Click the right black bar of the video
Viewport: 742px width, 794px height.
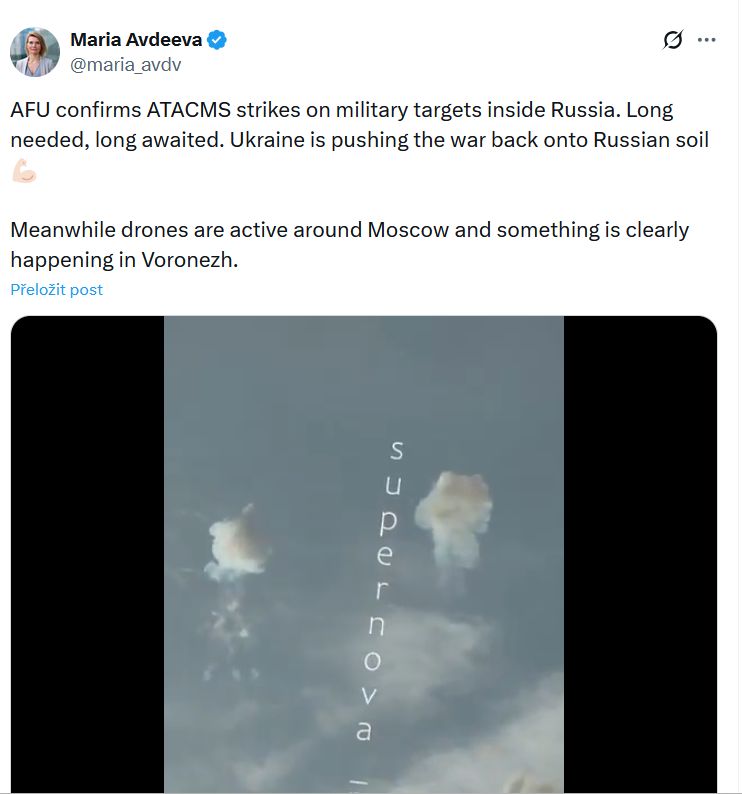[640, 555]
